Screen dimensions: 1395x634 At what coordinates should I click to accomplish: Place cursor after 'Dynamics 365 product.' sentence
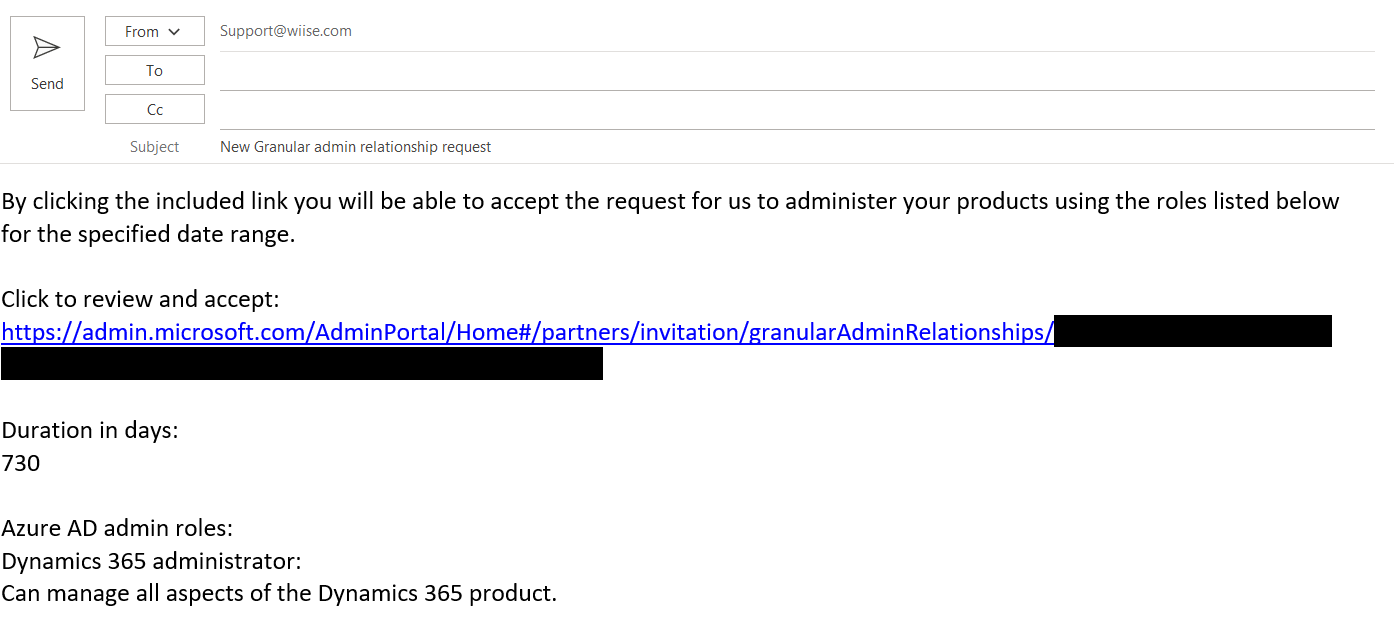click(558, 593)
